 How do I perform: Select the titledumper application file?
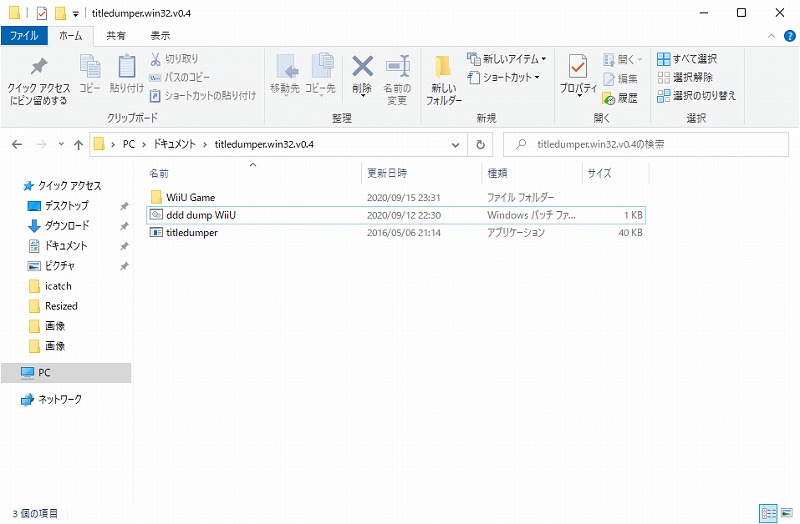(396, 232)
